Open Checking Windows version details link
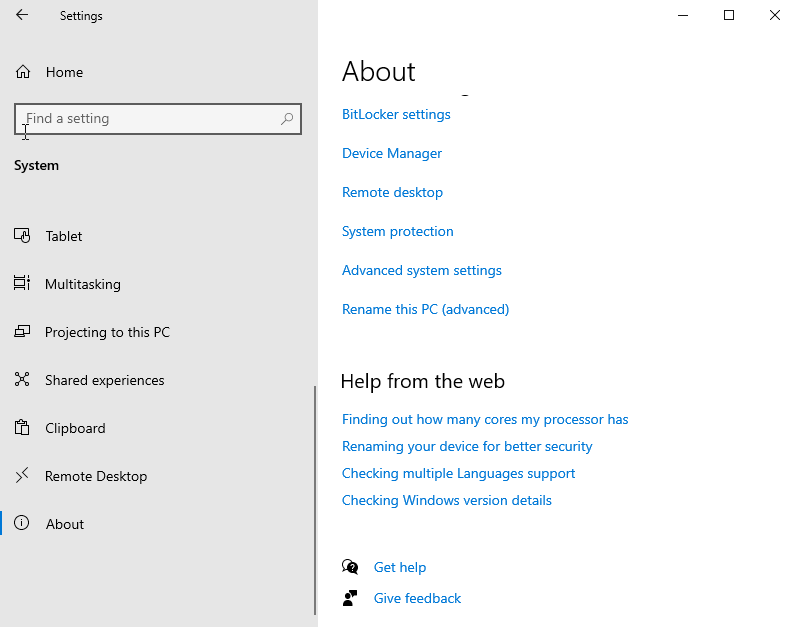The width and height of the screenshot is (796, 627). (447, 500)
